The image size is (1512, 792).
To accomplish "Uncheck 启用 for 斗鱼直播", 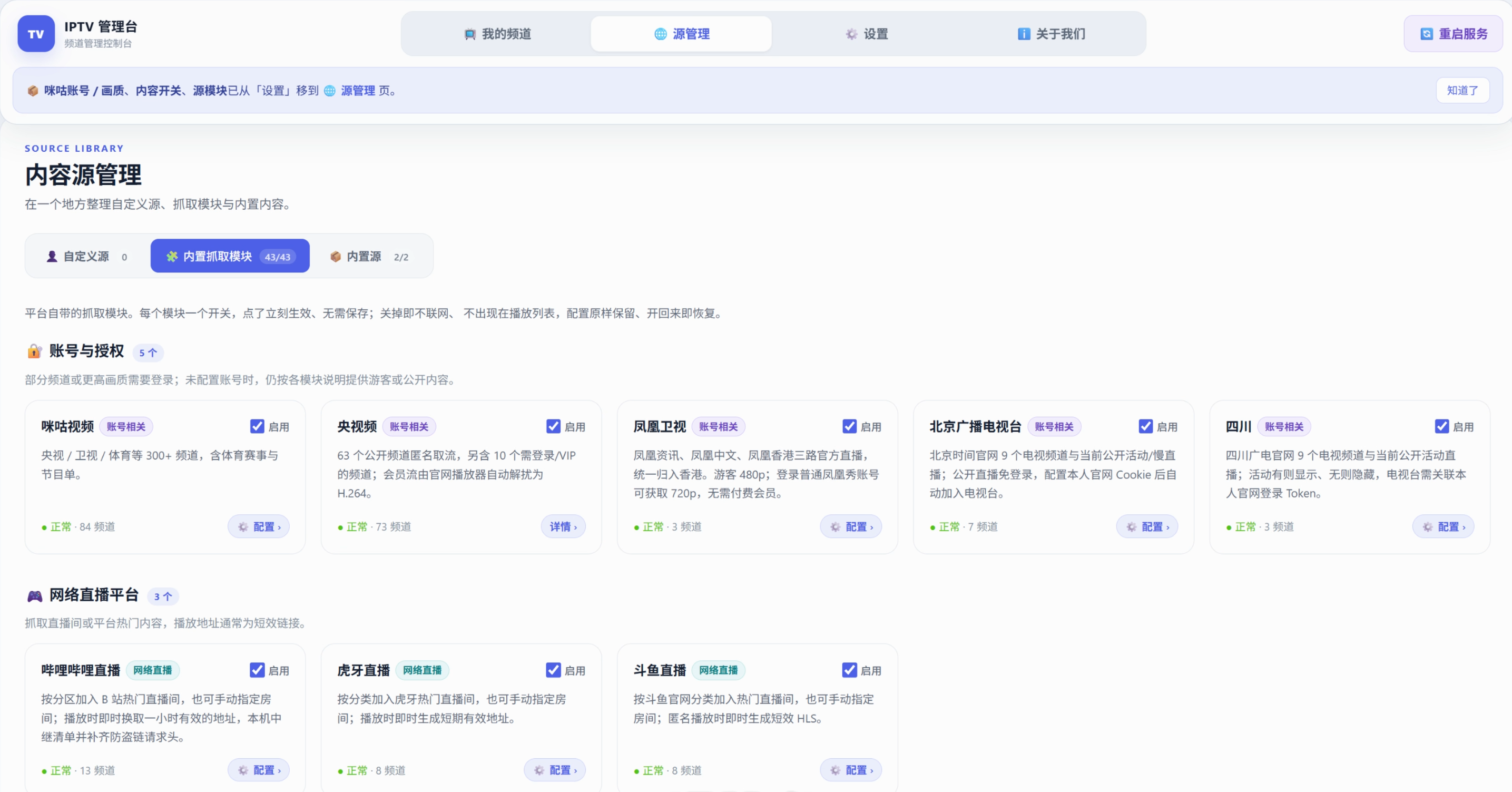I will point(849,670).
